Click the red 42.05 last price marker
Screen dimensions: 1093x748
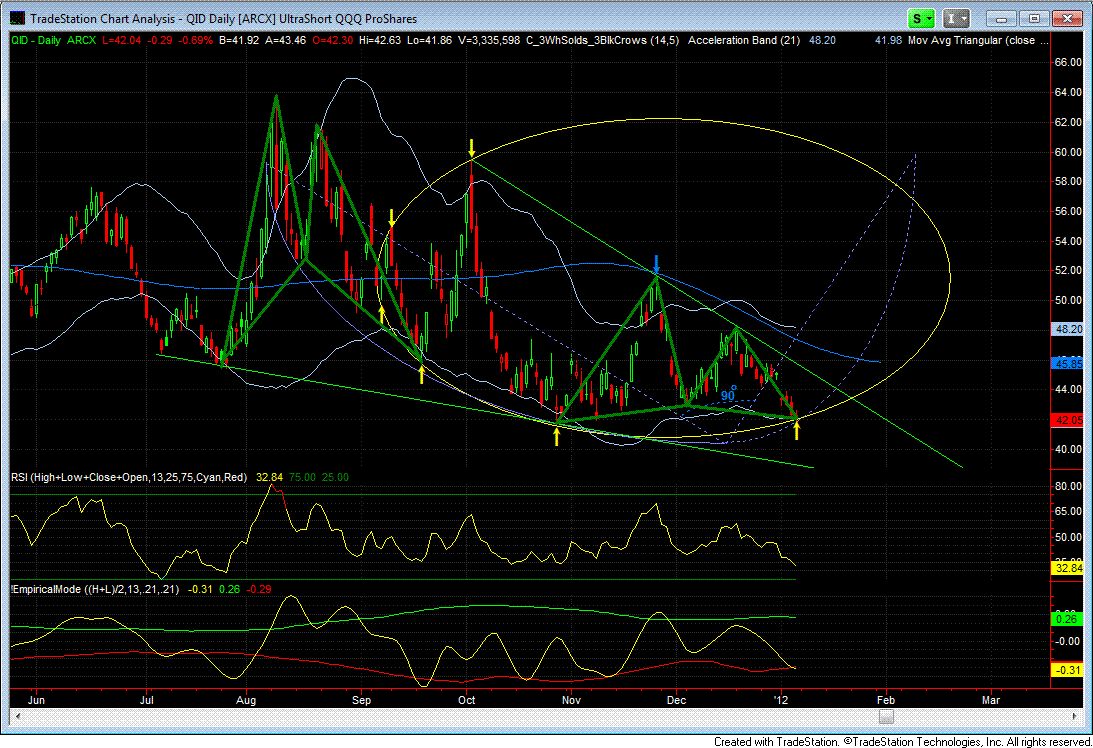click(1068, 420)
